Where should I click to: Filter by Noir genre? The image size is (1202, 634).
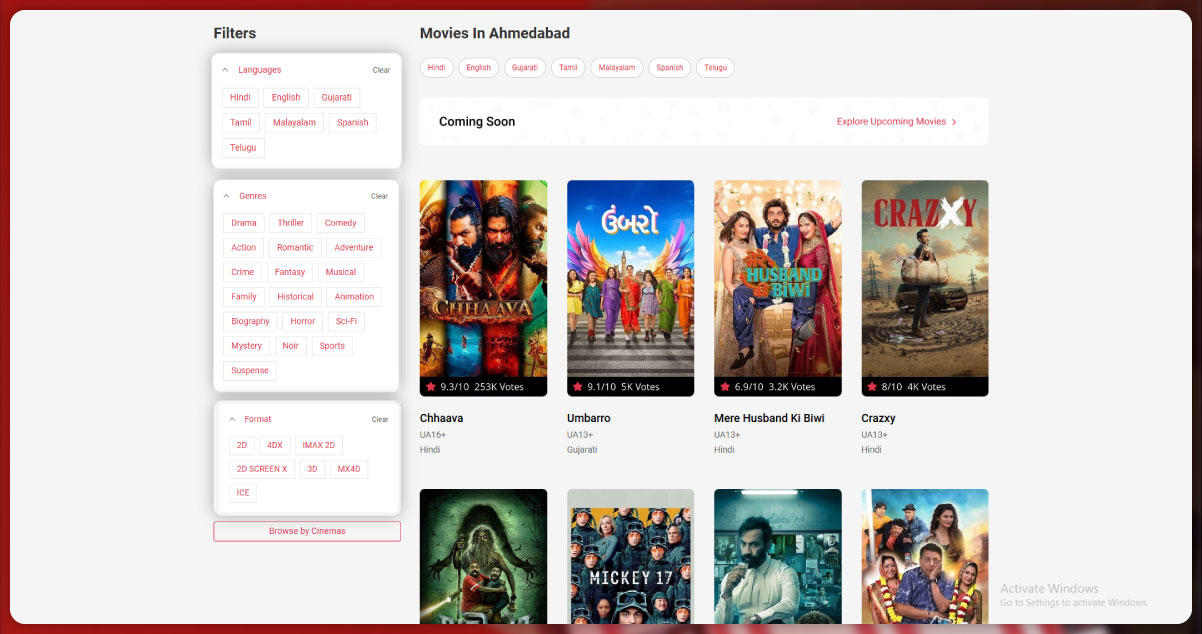(x=291, y=346)
